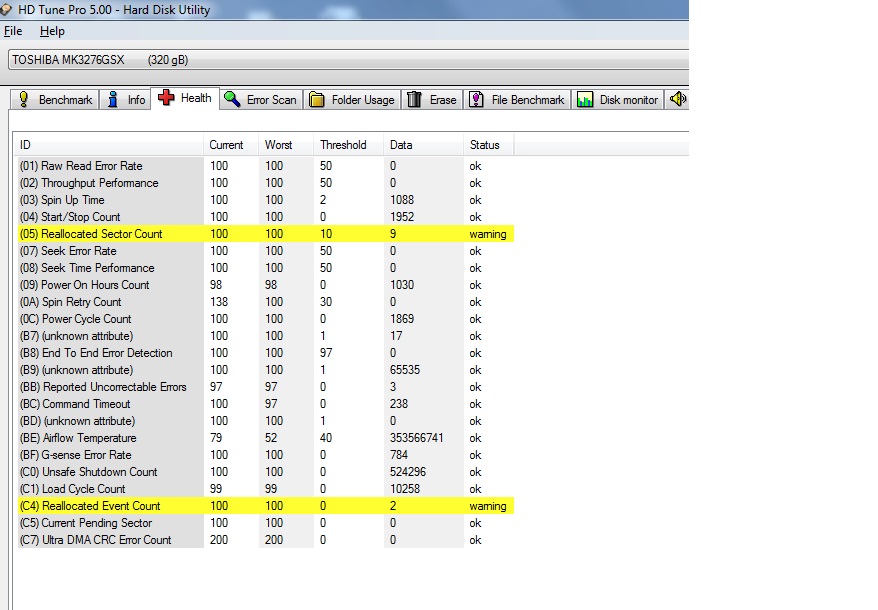The width and height of the screenshot is (878, 610).
Task: Click the Error Scan magnifier icon
Action: click(232, 99)
